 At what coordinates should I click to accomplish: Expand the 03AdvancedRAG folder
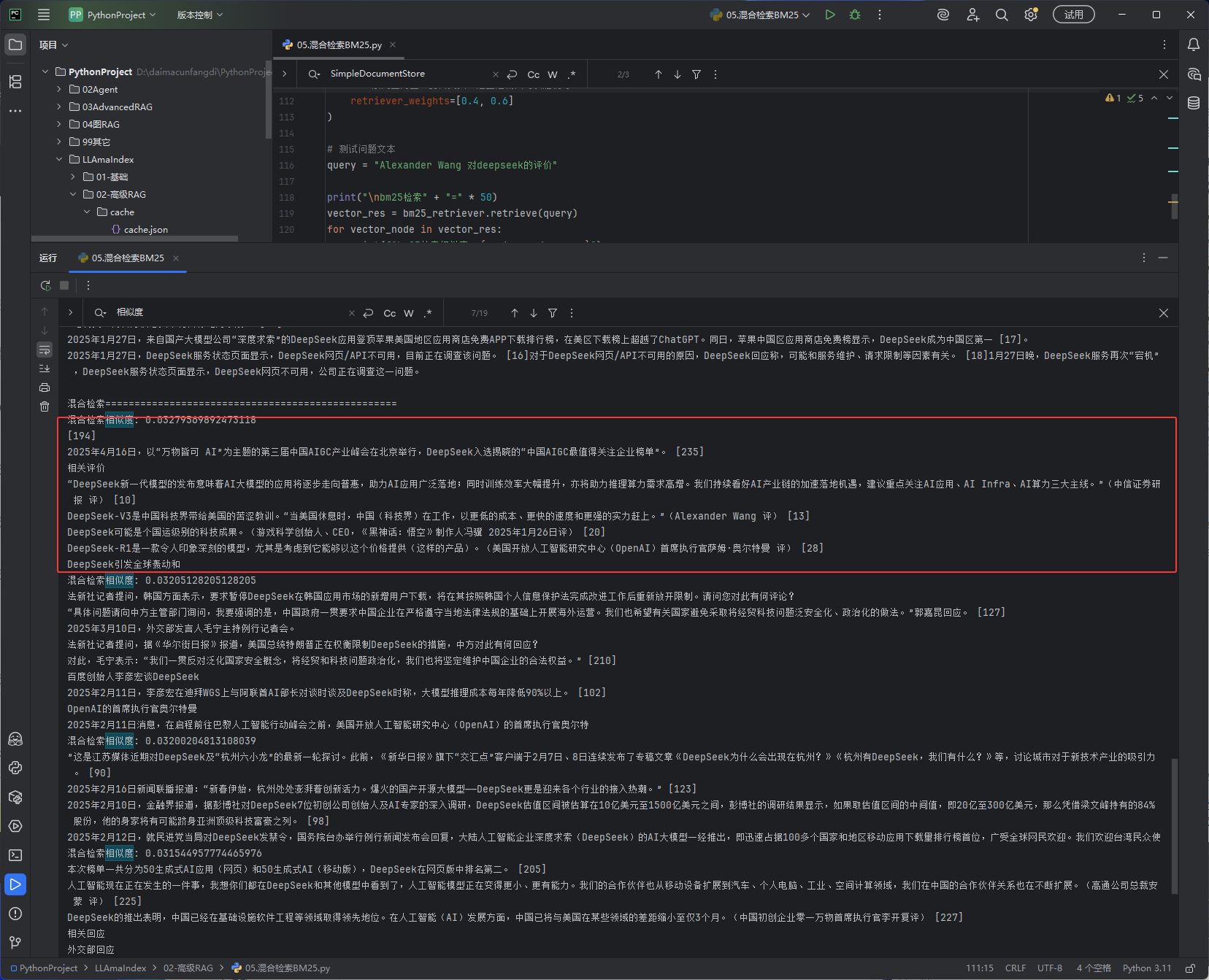59,107
